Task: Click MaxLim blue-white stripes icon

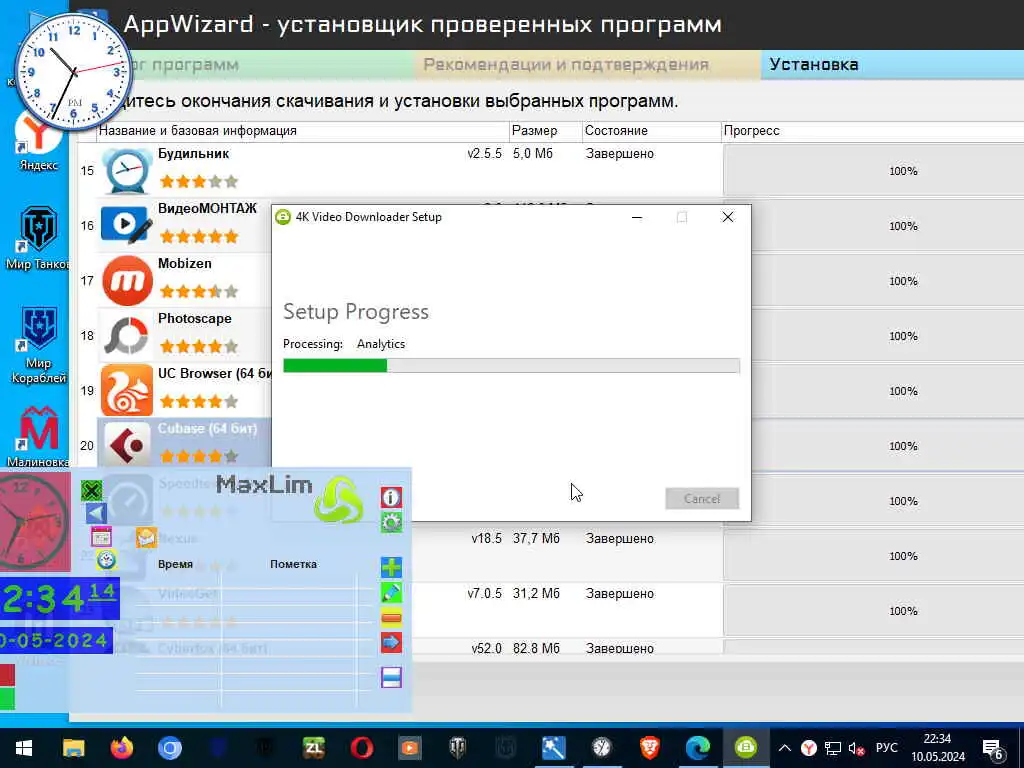Action: click(x=391, y=677)
